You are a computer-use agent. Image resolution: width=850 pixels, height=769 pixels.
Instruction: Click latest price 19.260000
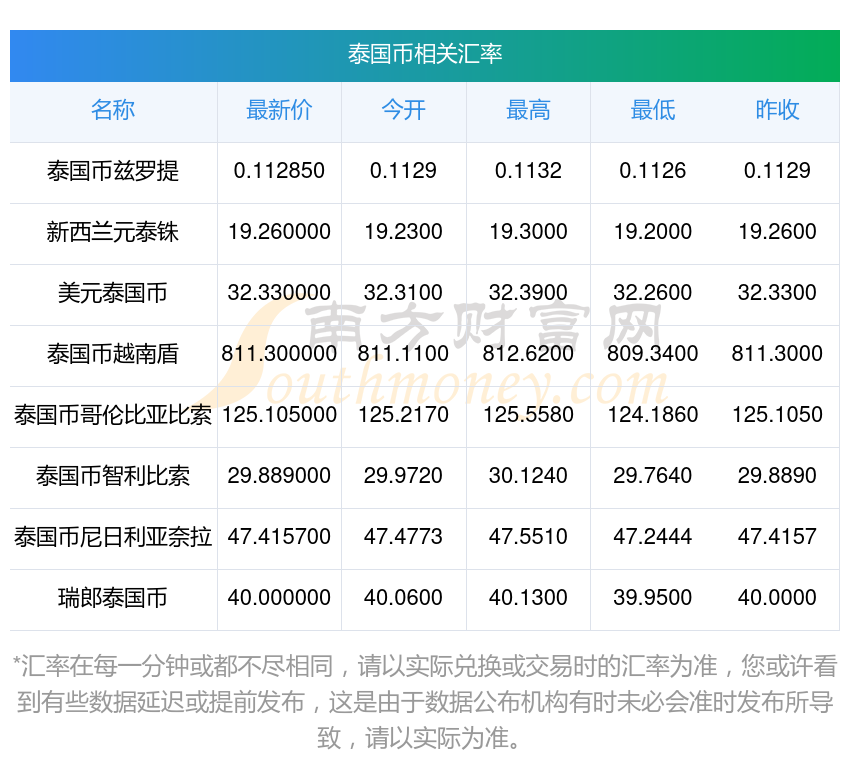pos(279,232)
